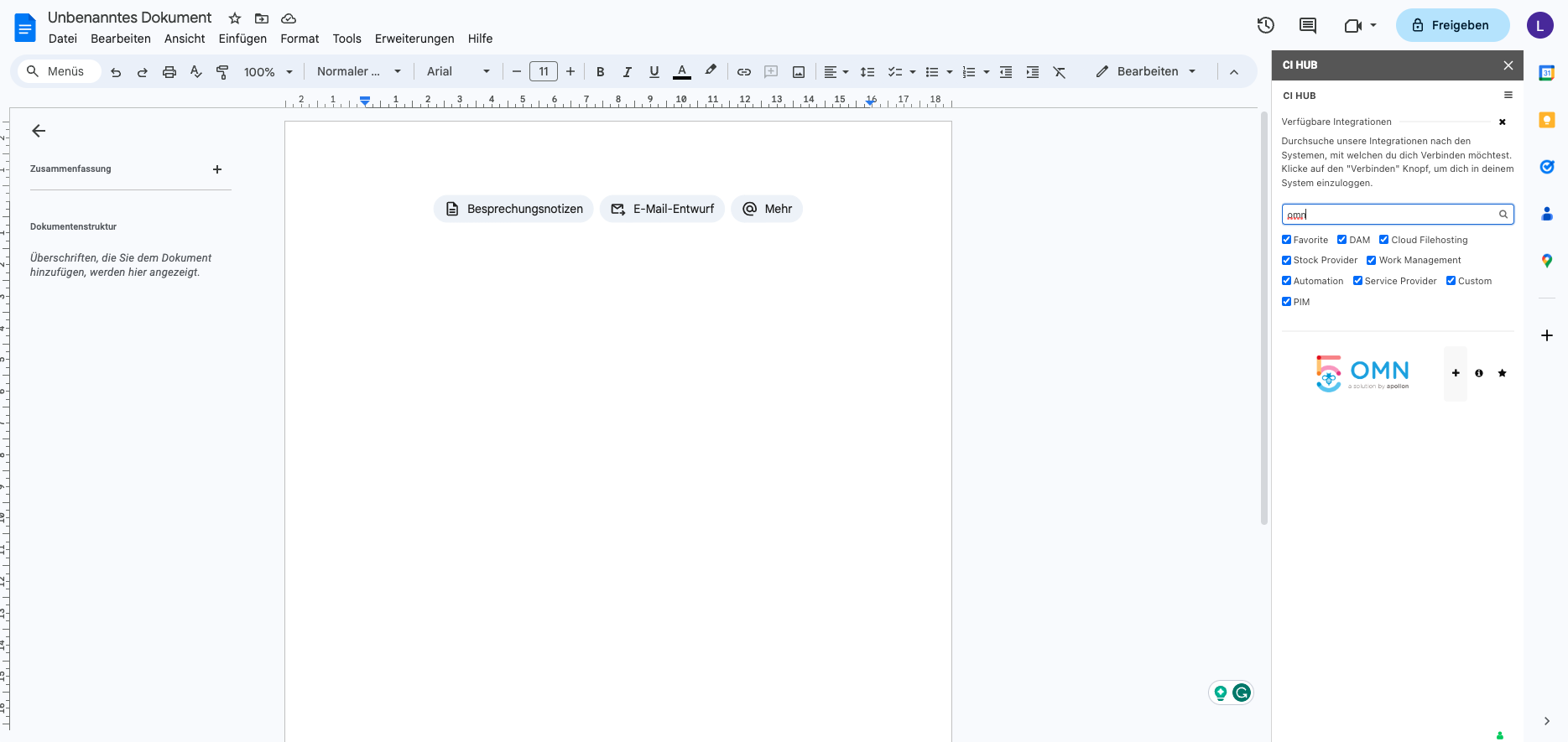This screenshot has height=742, width=1568.
Task: Open Google Contacts side panel
Action: (x=1547, y=214)
